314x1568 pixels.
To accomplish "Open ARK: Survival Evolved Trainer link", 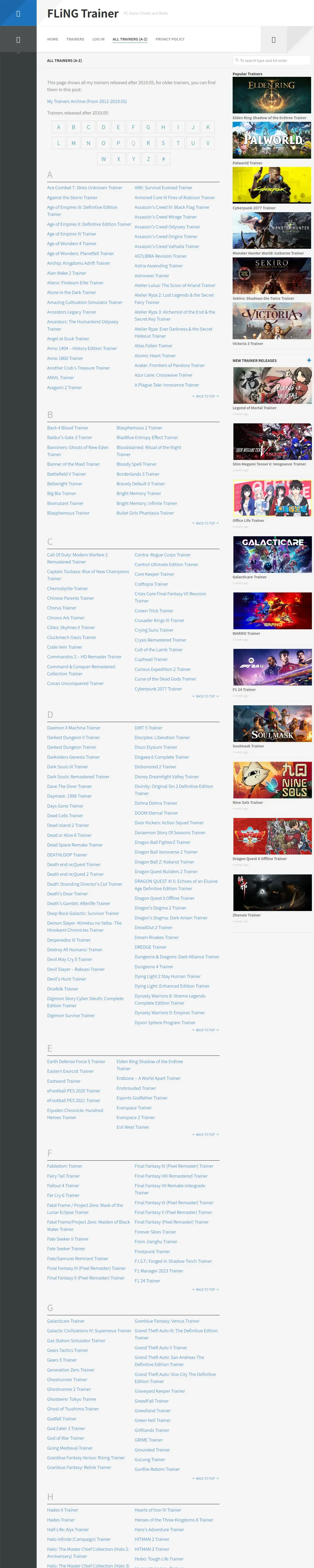I will [163, 187].
